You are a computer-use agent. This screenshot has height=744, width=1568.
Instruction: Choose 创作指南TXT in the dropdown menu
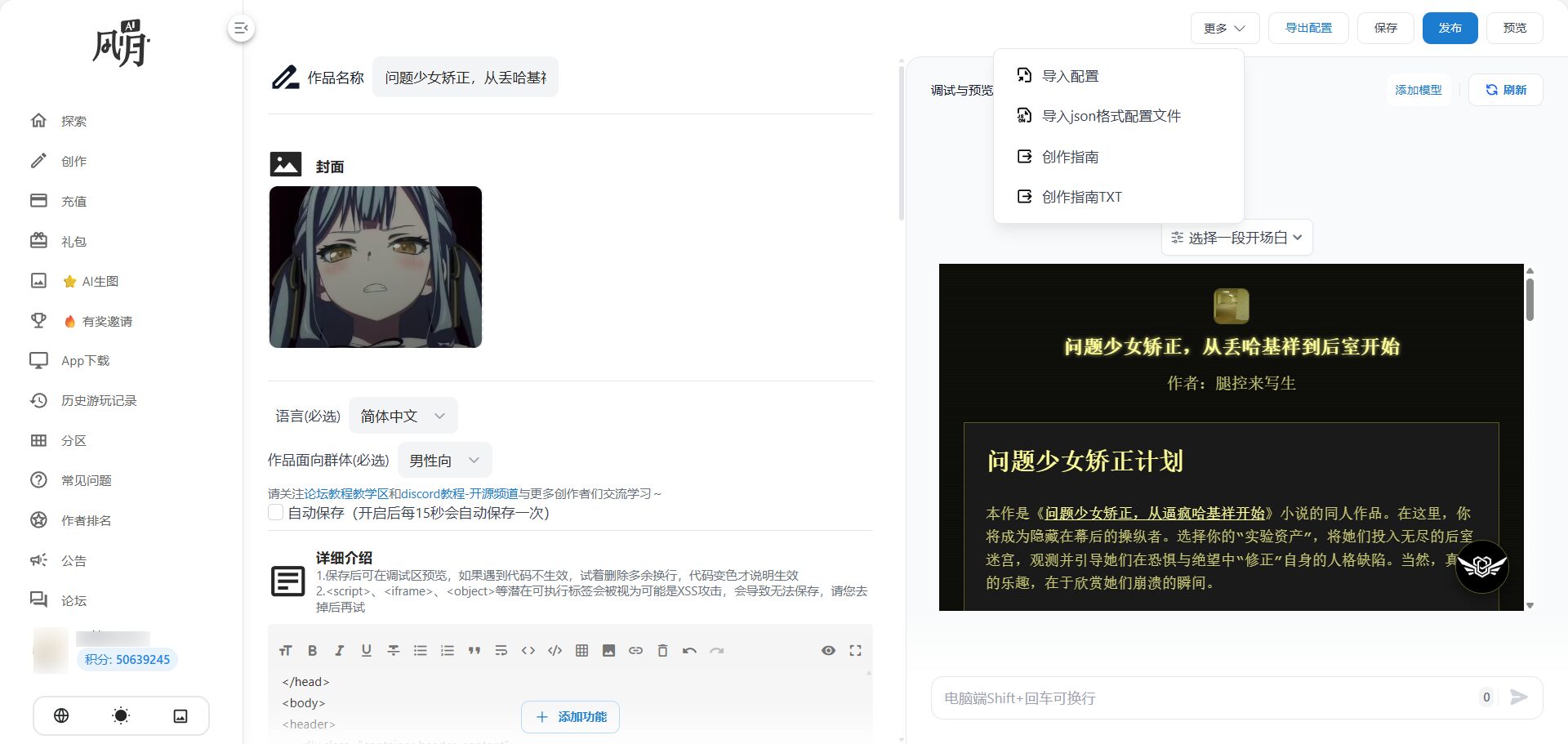(x=1081, y=197)
